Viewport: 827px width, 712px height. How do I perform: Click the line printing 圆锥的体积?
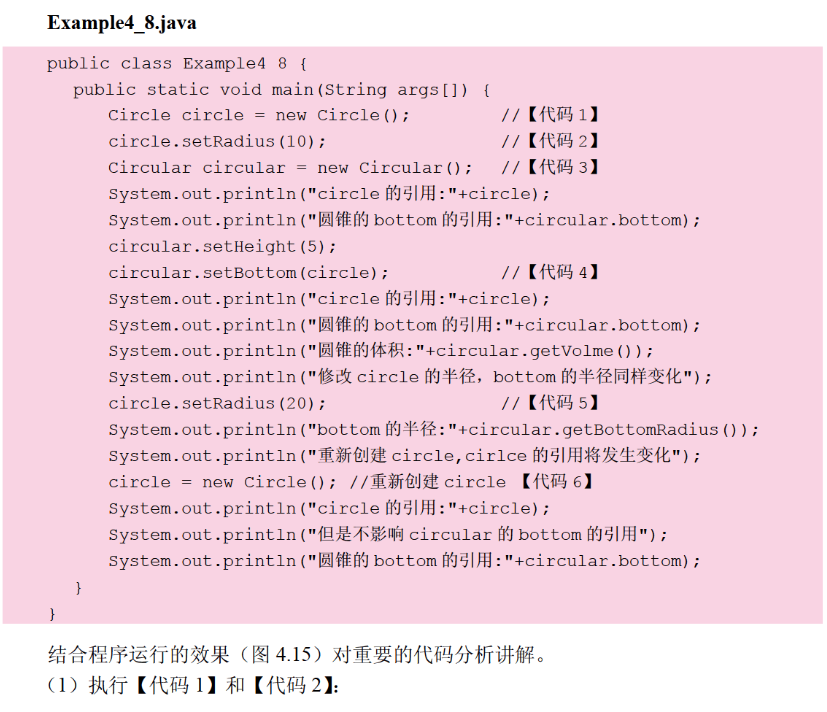[381, 351]
